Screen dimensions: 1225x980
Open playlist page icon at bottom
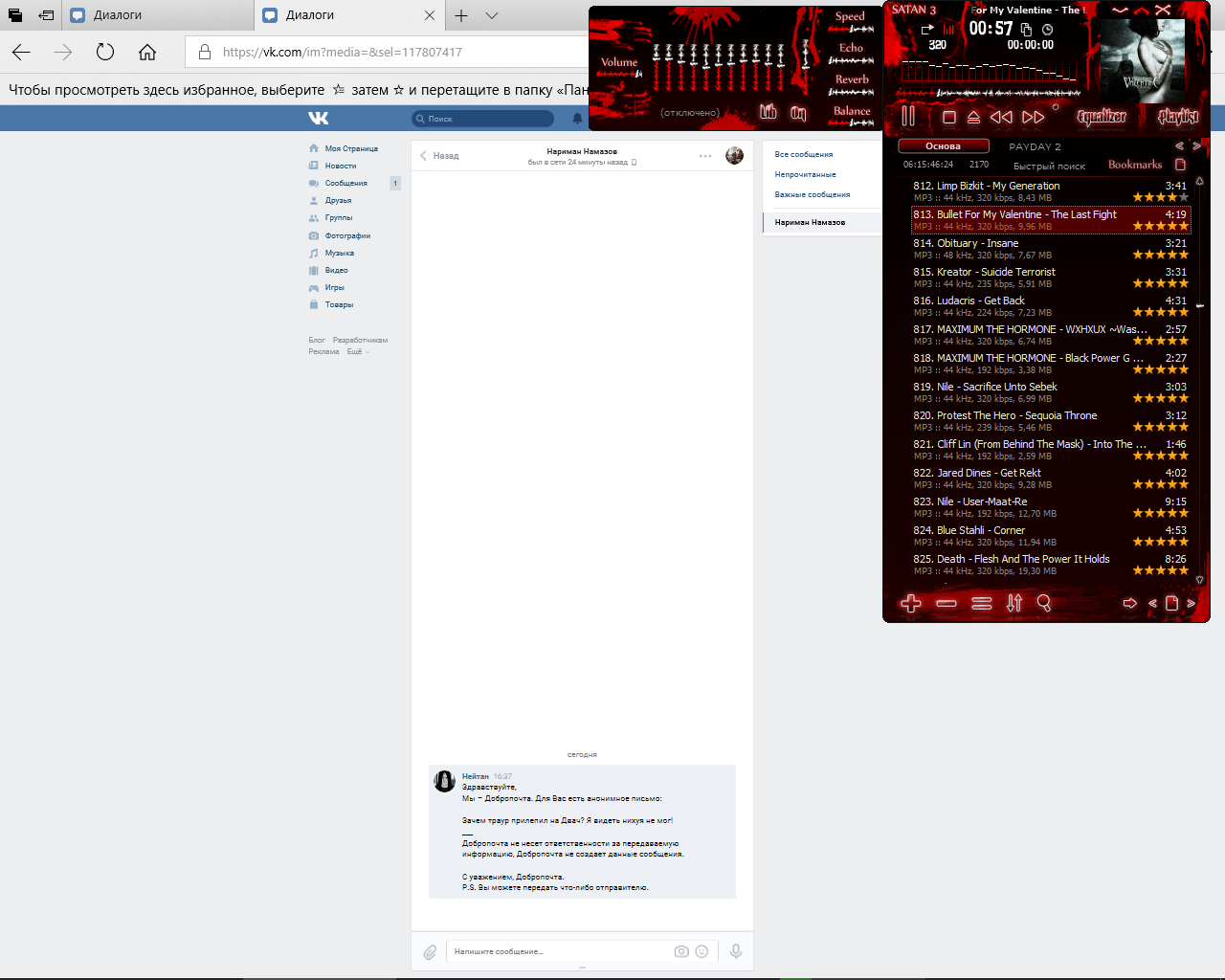[1171, 603]
